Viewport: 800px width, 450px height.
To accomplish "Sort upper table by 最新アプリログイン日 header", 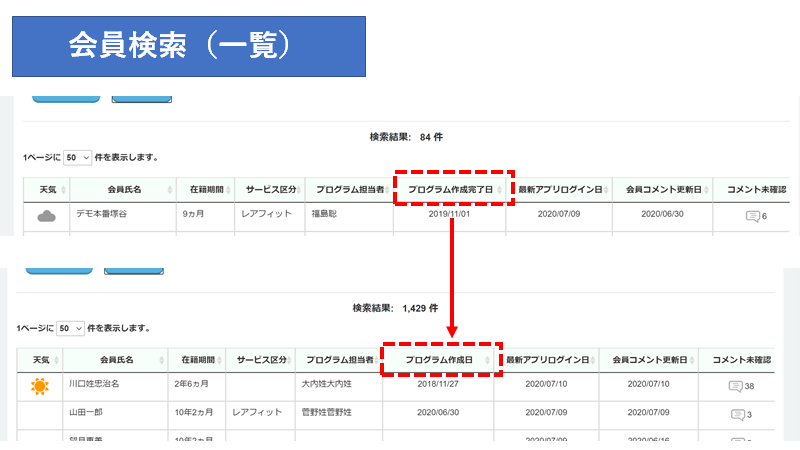I will (x=560, y=188).
